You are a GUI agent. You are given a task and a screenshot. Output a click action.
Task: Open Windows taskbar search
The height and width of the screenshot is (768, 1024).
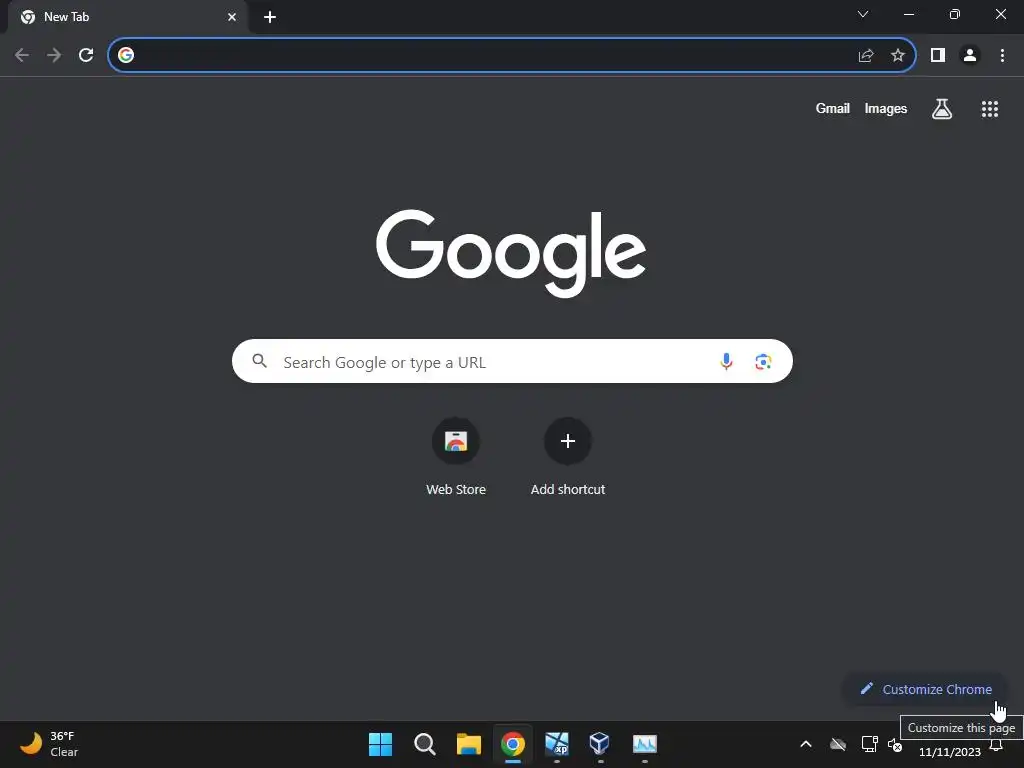pyautogui.click(x=425, y=744)
